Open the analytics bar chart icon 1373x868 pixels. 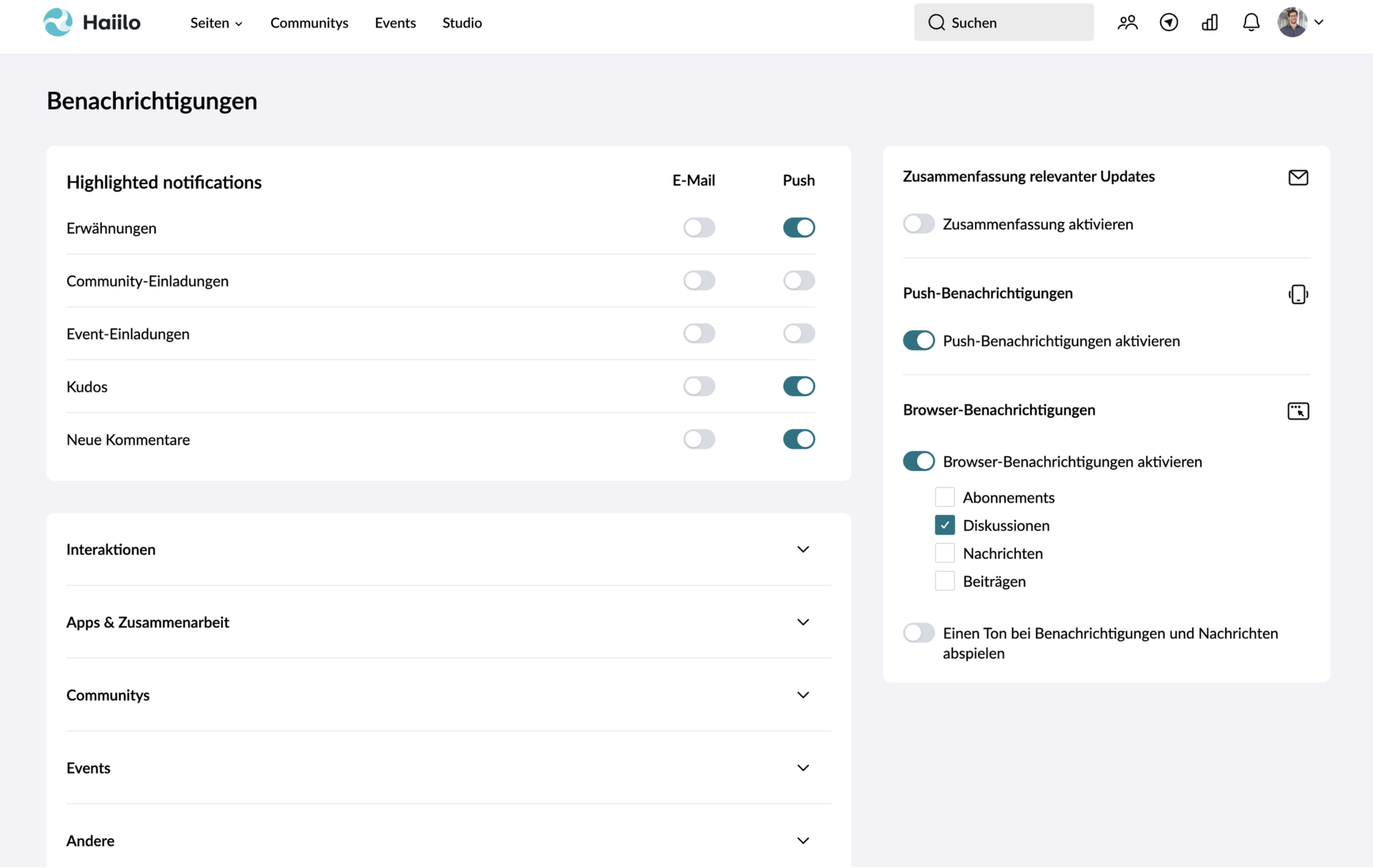tap(1210, 23)
